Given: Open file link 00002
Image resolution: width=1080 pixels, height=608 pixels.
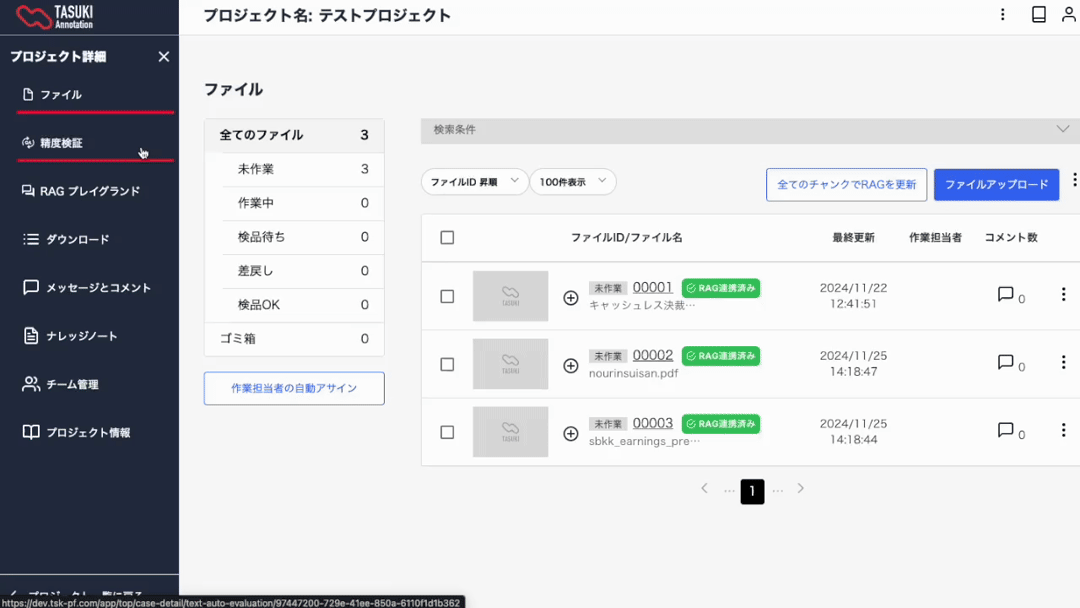Looking at the screenshot, I should pos(652,355).
